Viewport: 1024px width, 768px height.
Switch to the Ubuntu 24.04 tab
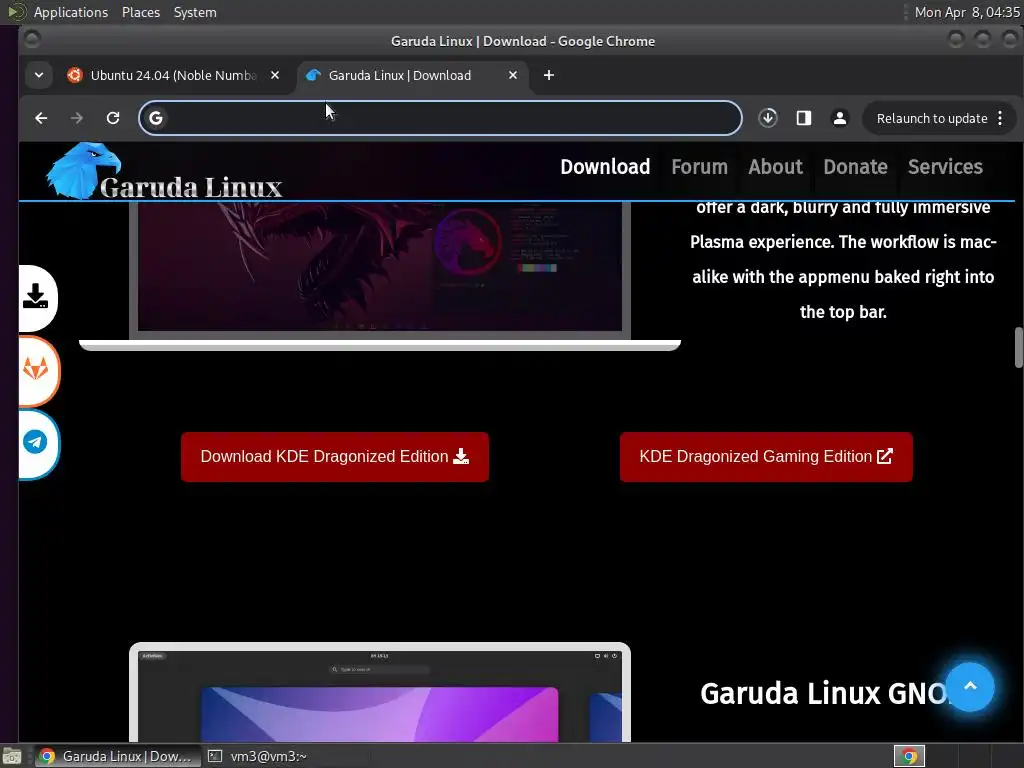173,75
